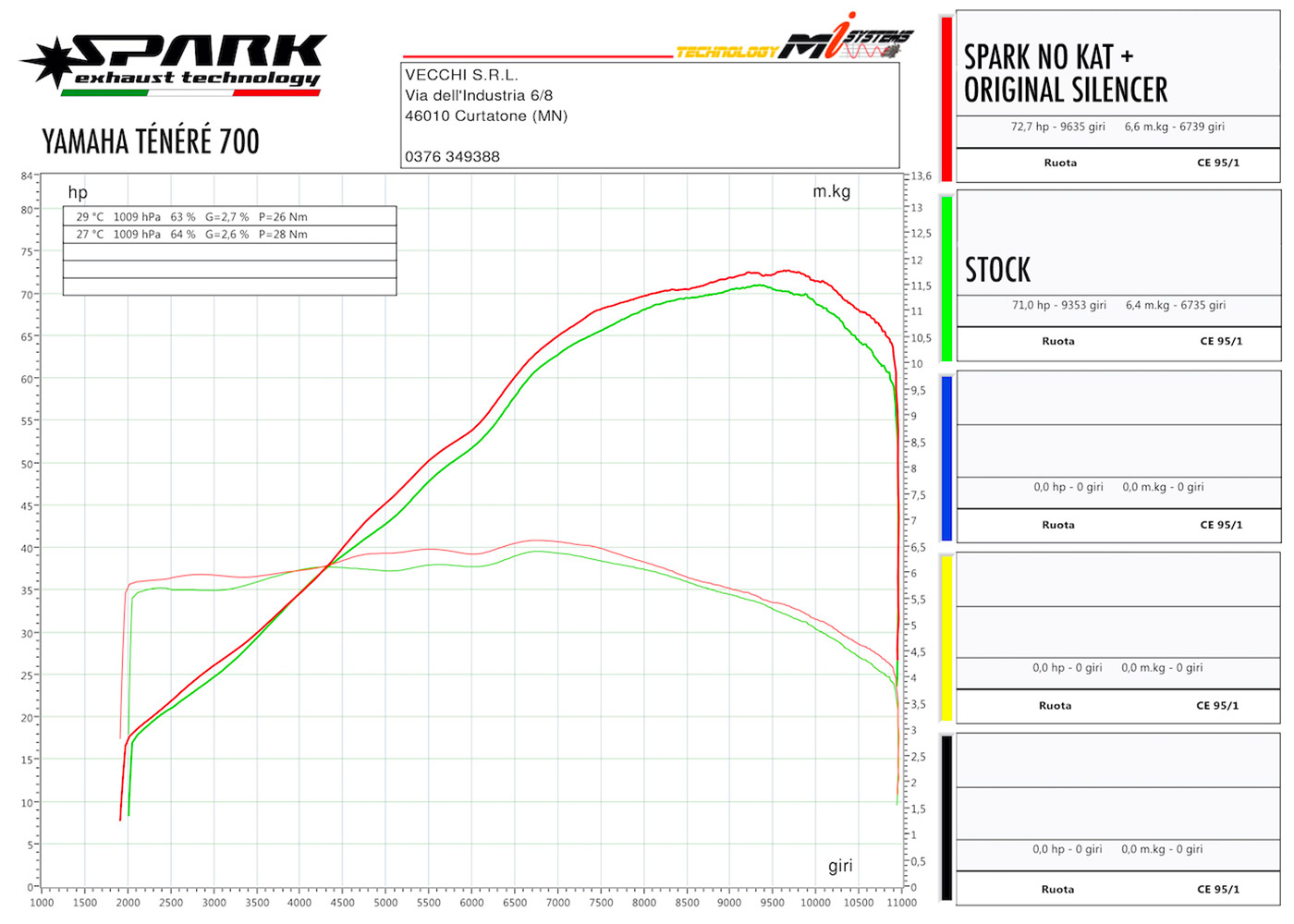Click the '84' tick on the hp axis
The height and width of the screenshot is (924, 1294).
click(x=27, y=176)
